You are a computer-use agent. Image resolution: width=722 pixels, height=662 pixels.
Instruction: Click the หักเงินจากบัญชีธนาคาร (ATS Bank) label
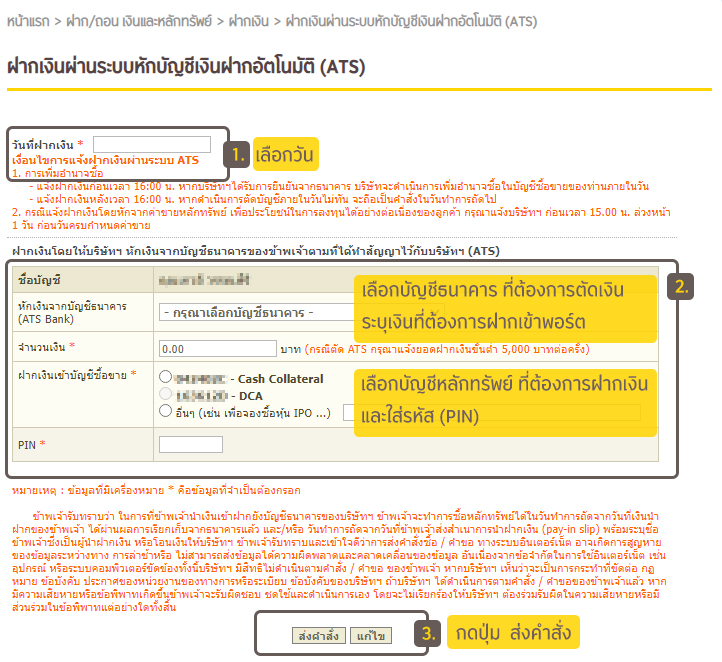tap(72, 313)
